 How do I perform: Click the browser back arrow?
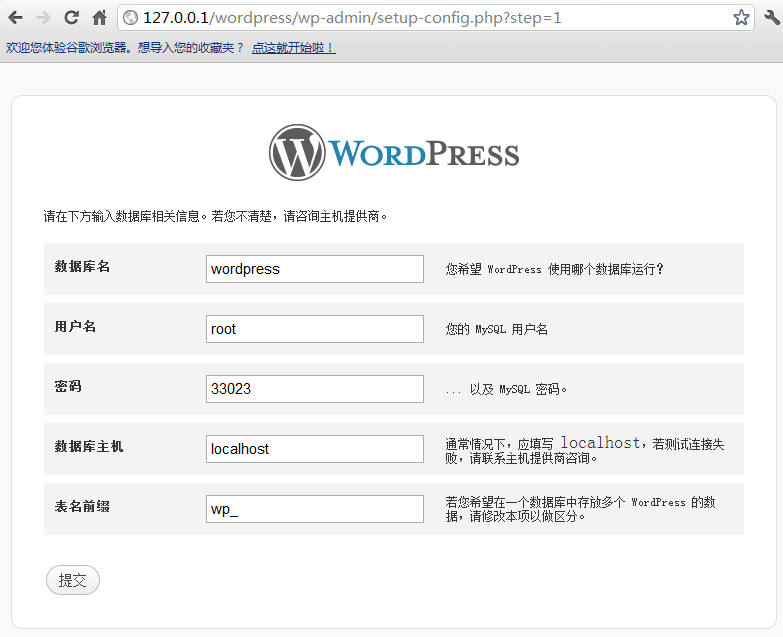[15, 18]
